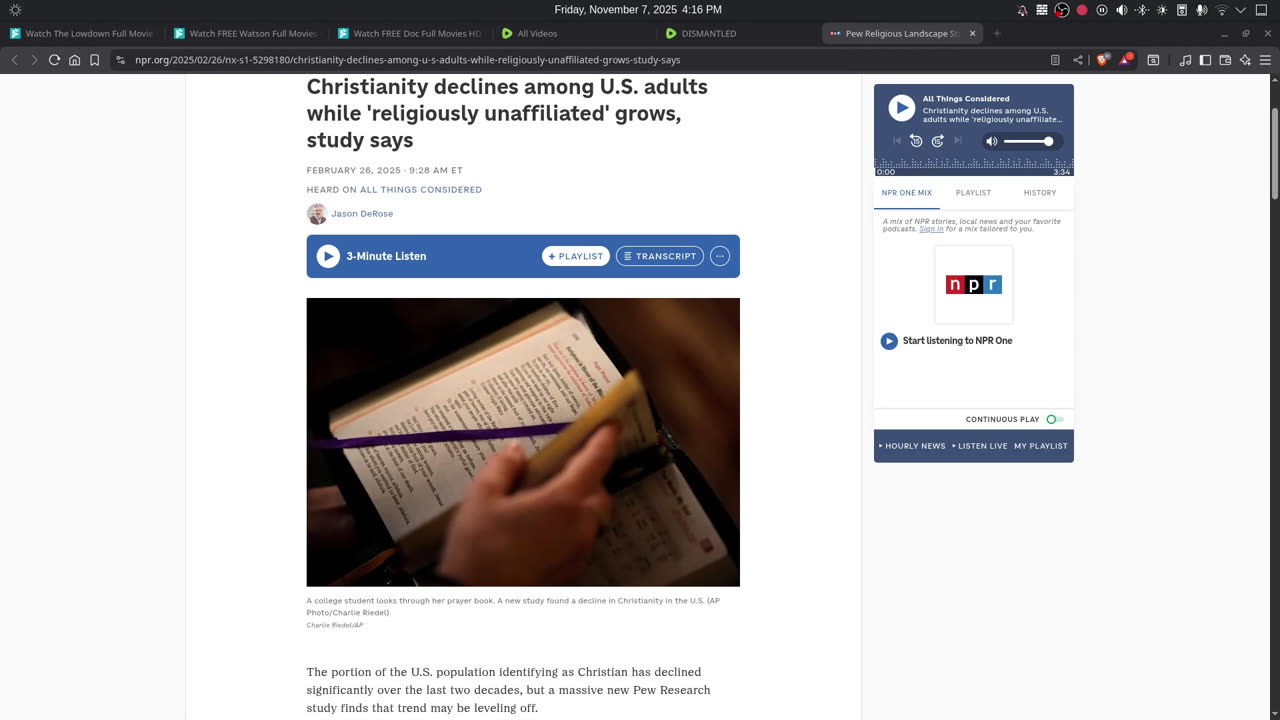Open a new browser tab
The height and width of the screenshot is (720, 1280).
pos(997,33)
